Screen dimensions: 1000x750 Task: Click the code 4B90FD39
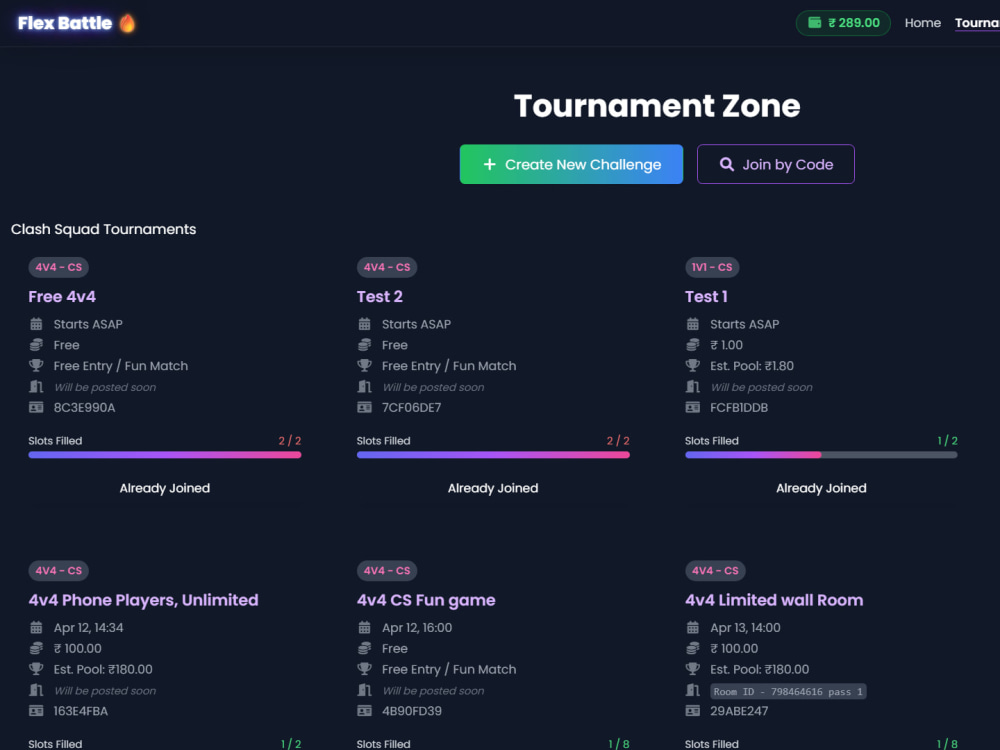tap(411, 711)
